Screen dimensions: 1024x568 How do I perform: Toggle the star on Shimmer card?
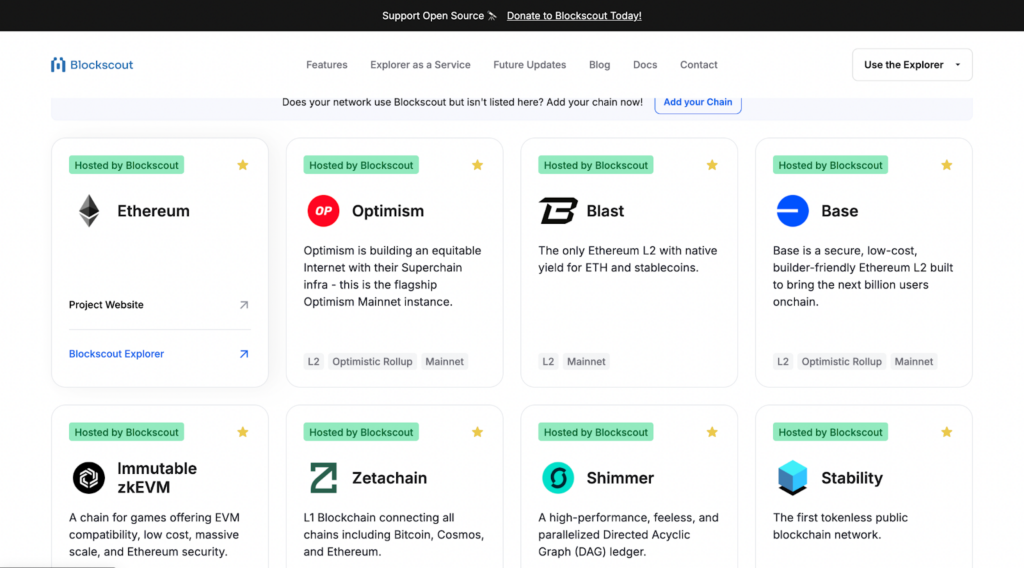(x=712, y=432)
